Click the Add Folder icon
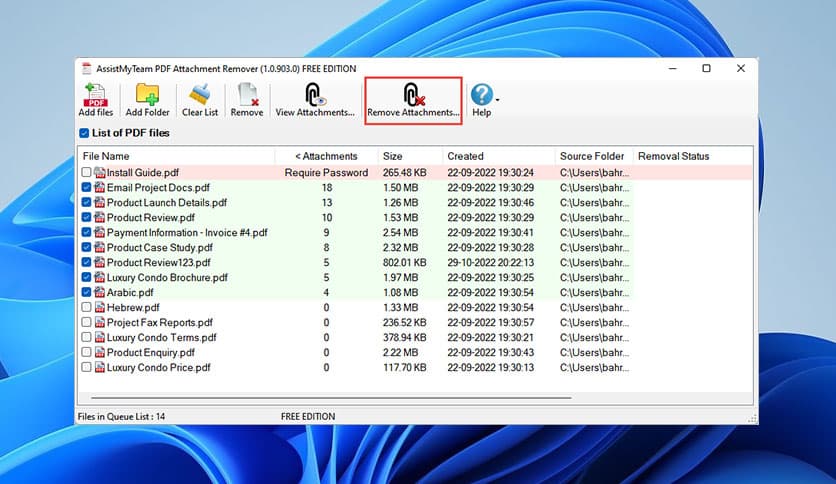 click(147, 94)
